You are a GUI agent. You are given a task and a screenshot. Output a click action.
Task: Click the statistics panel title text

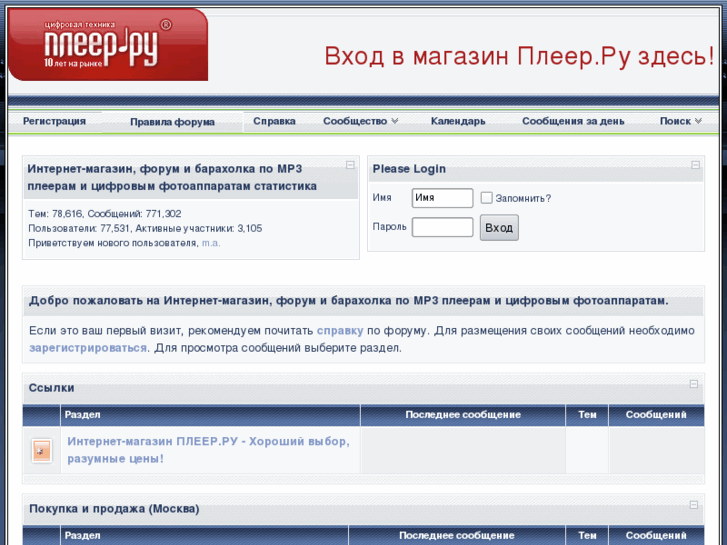(x=172, y=177)
